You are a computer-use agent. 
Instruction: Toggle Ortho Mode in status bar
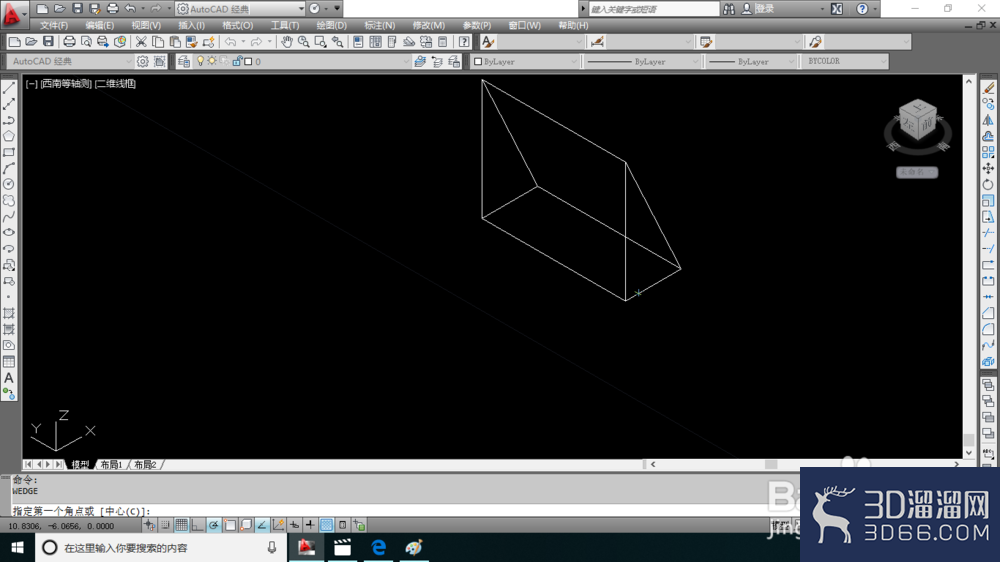[197, 526]
